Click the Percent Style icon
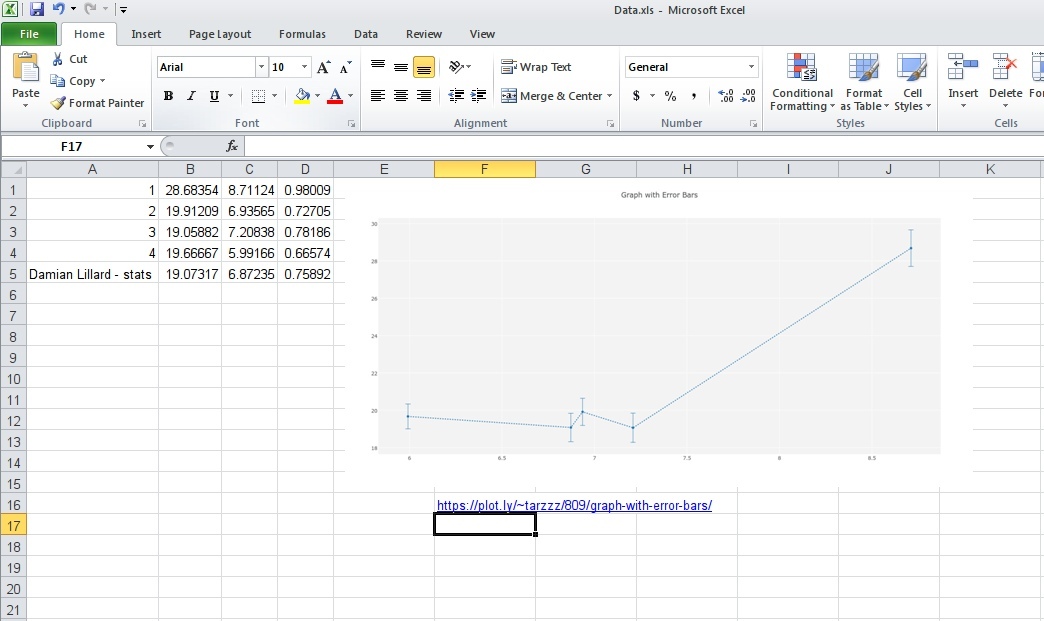The width and height of the screenshot is (1044, 621). tap(670, 96)
